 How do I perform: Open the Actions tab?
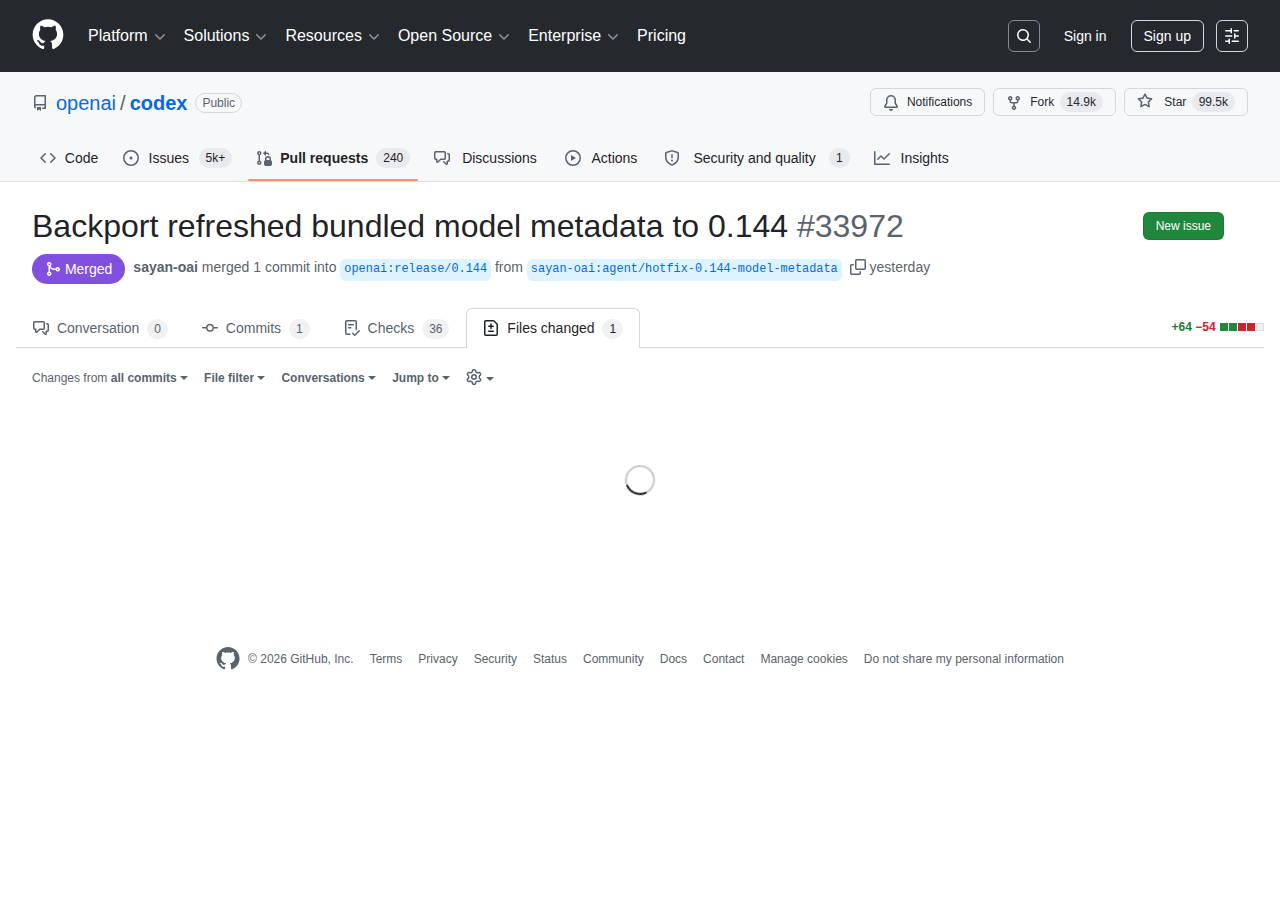pyautogui.click(x=601, y=158)
